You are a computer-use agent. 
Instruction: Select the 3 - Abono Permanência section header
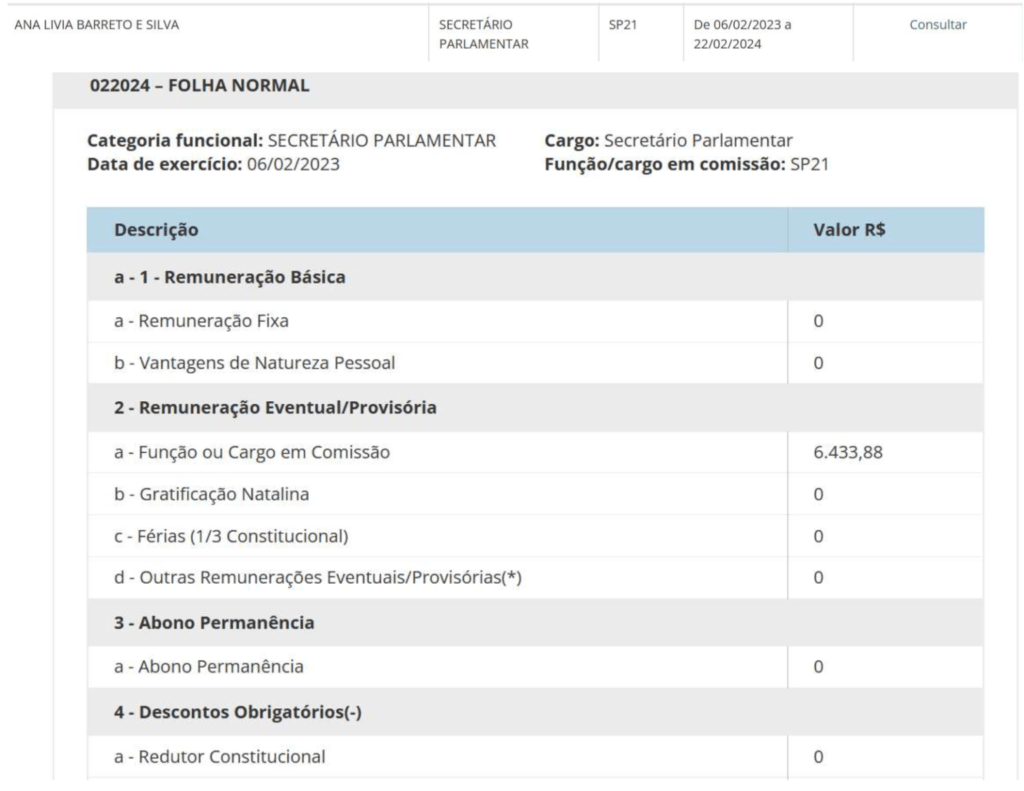pos(214,623)
